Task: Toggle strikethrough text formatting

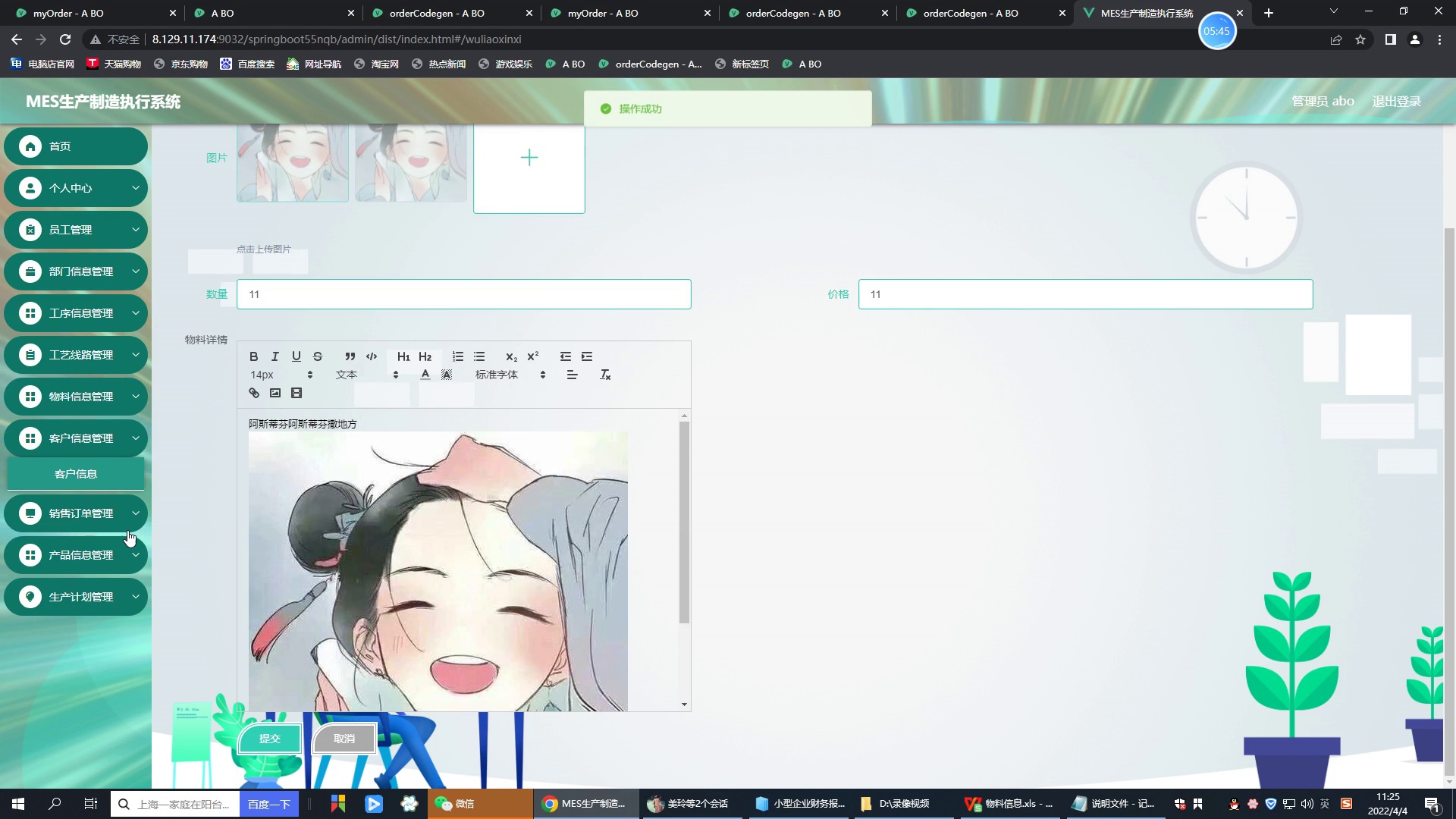Action: (x=318, y=356)
